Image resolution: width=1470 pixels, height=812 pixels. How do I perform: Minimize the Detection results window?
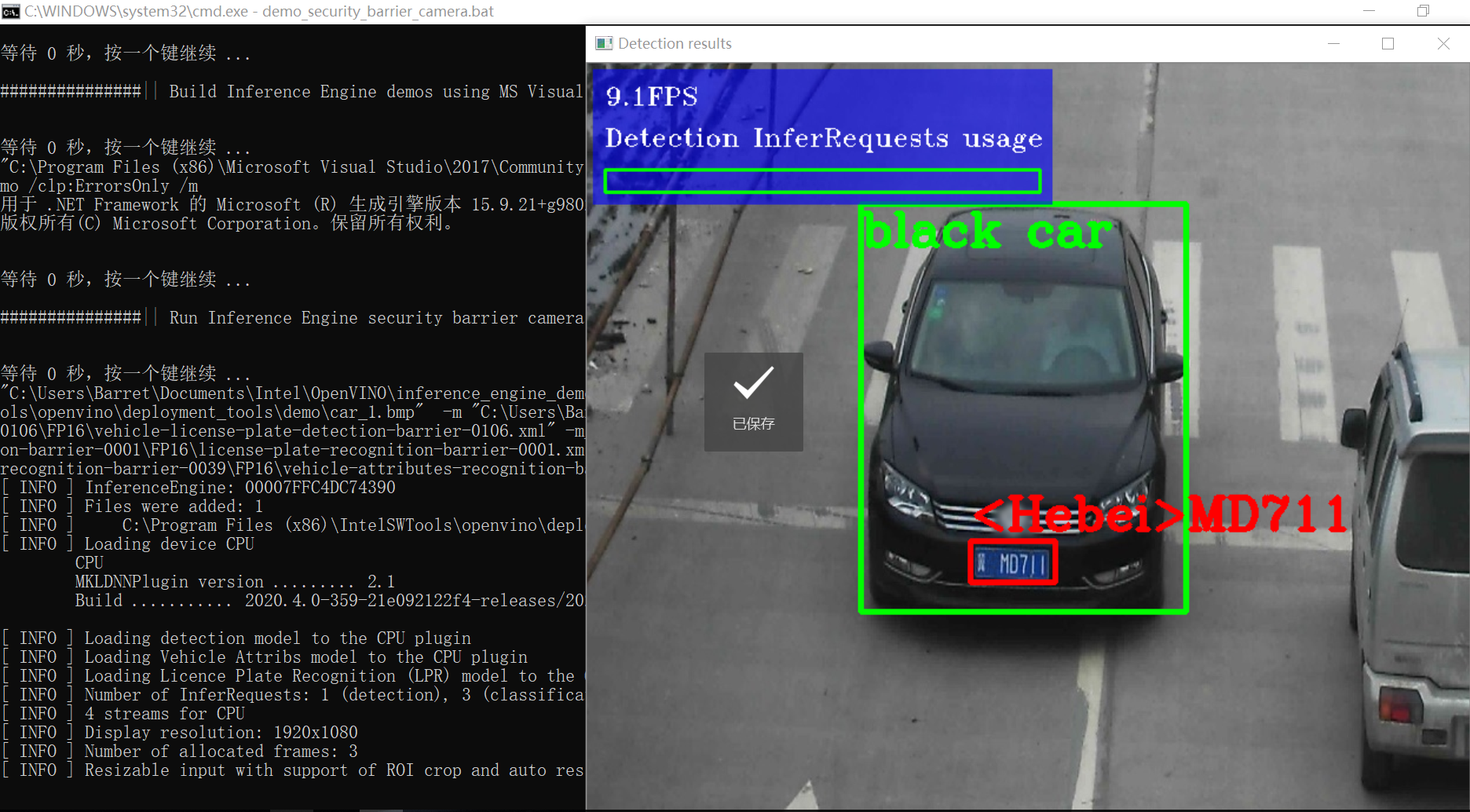click(1333, 44)
